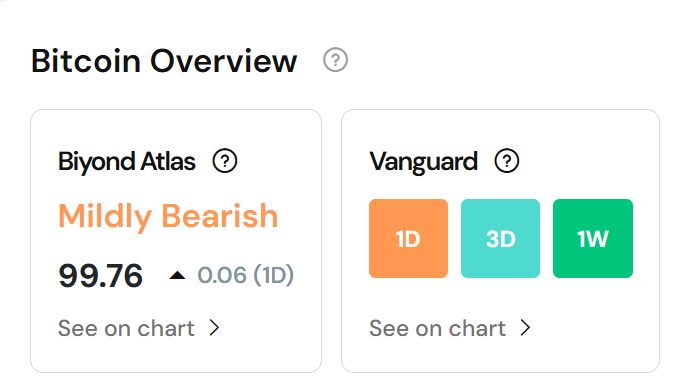This screenshot has width=680, height=389.
Task: Open help icon next to Bitcoin Overview
Action: coord(335,60)
